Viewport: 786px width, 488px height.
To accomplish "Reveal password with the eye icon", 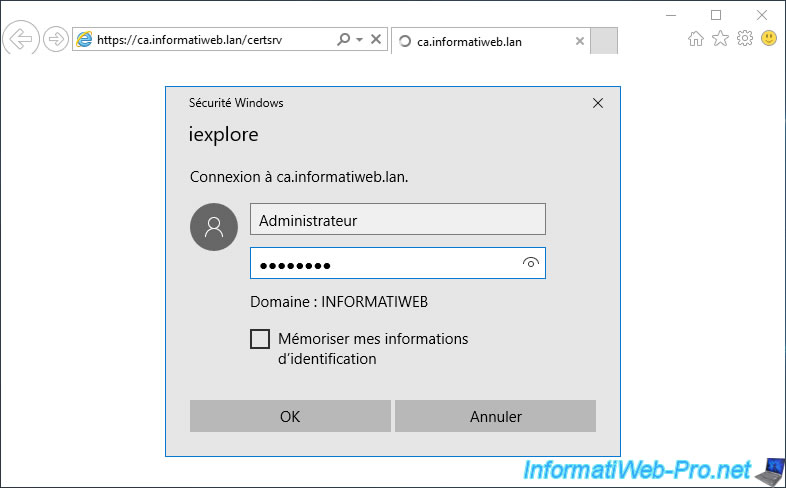I will [530, 262].
